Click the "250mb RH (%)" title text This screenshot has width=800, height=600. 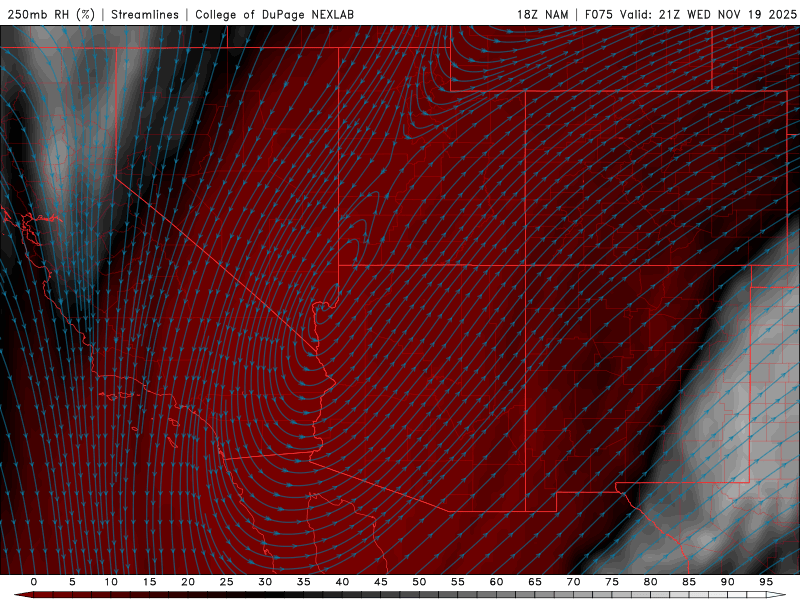(x=51, y=14)
